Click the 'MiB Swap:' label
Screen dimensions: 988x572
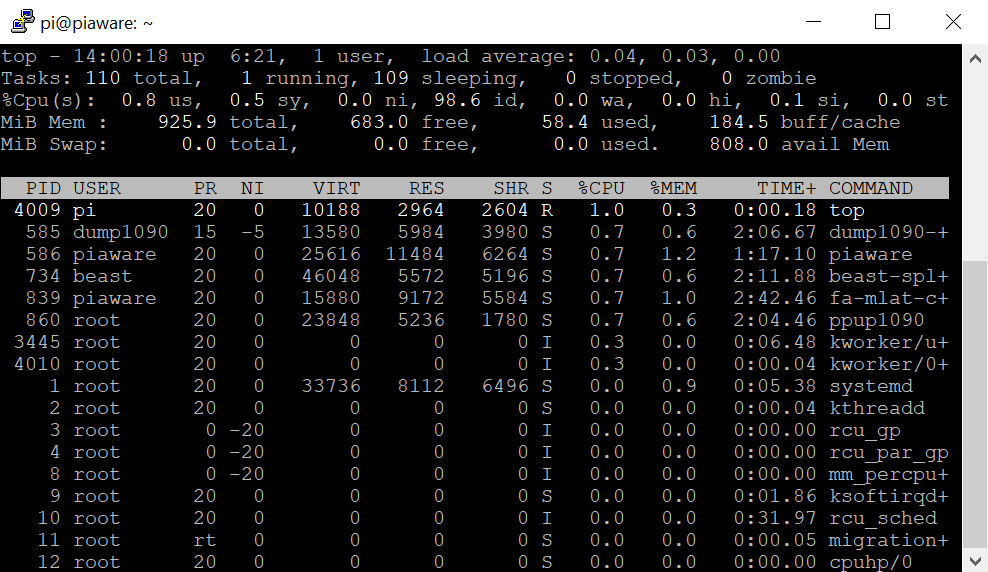(54, 144)
